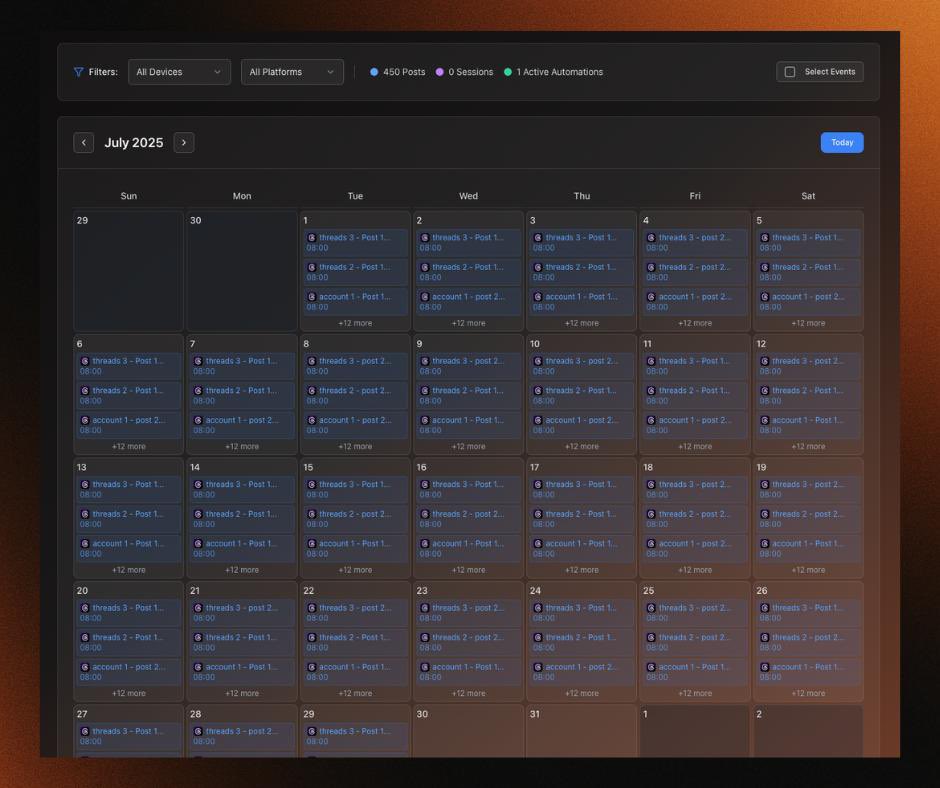Click the blue 450 Posts indicator dot
This screenshot has height=788, width=940.
[374, 72]
